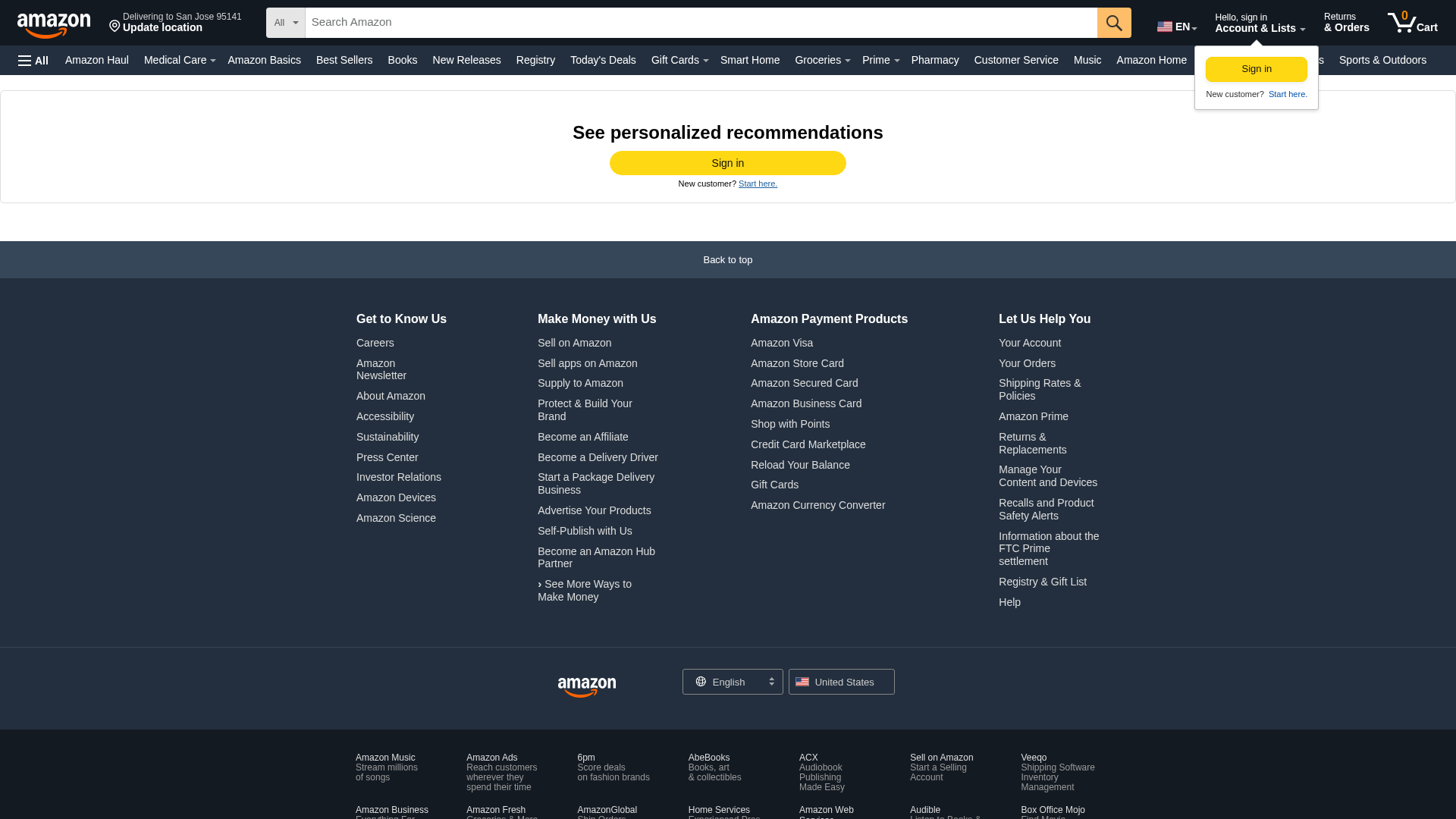This screenshot has height=819, width=1456.
Task: Open Returns & Replacements link
Action: point(1033,443)
